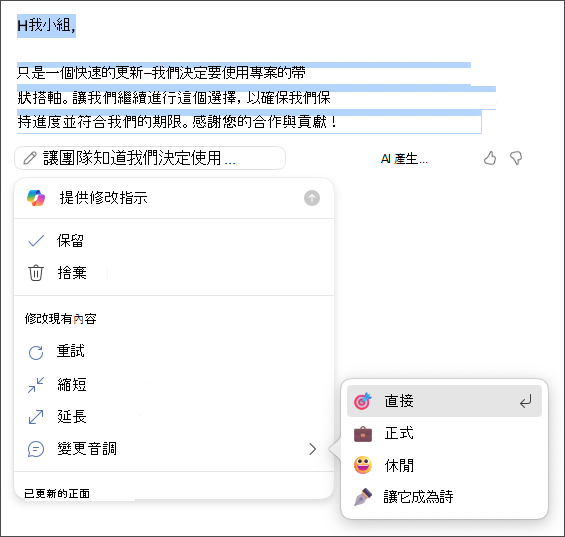Click the thumbs down feedback icon

[x=516, y=158]
